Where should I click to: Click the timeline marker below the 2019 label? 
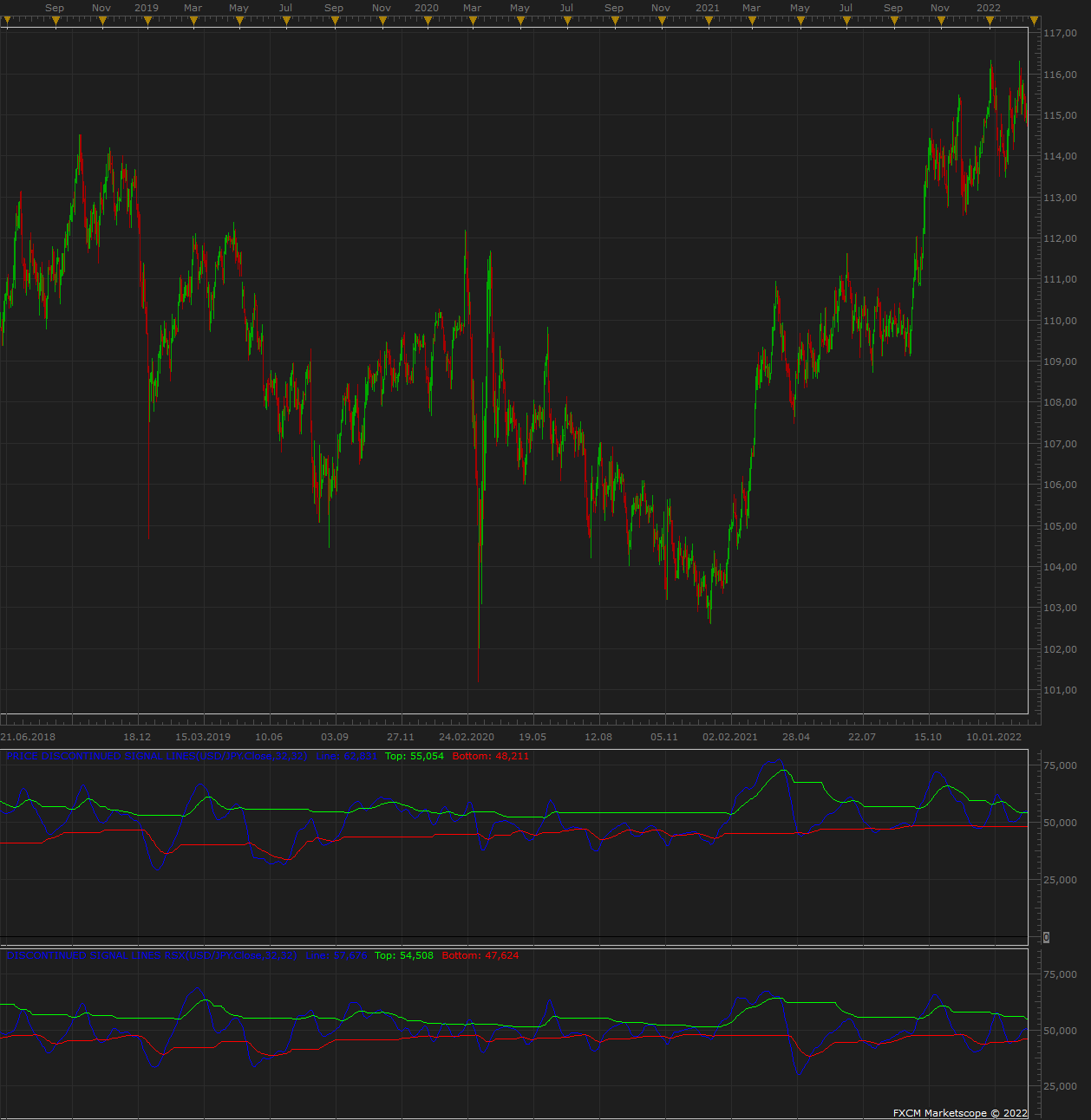coord(147,21)
